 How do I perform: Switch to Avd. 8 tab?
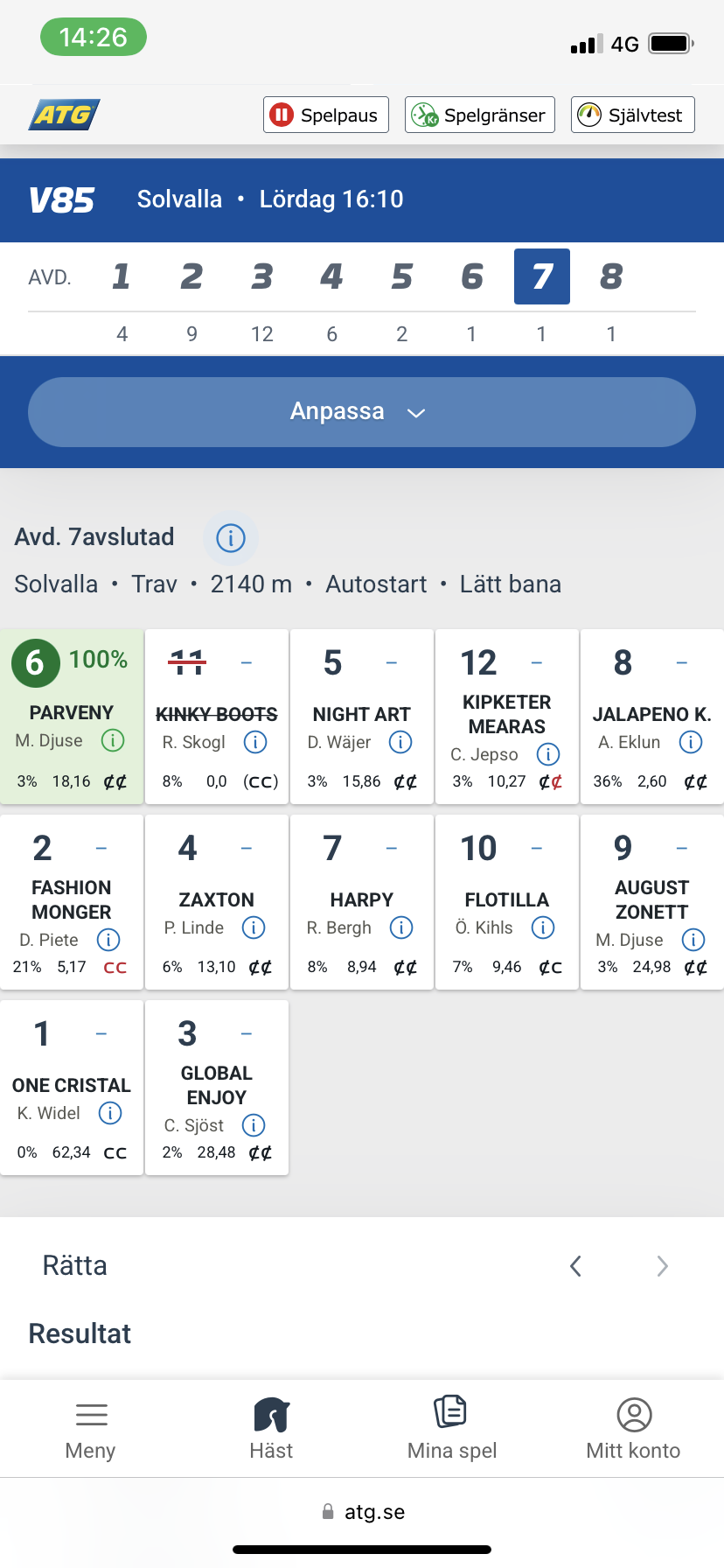point(611,277)
